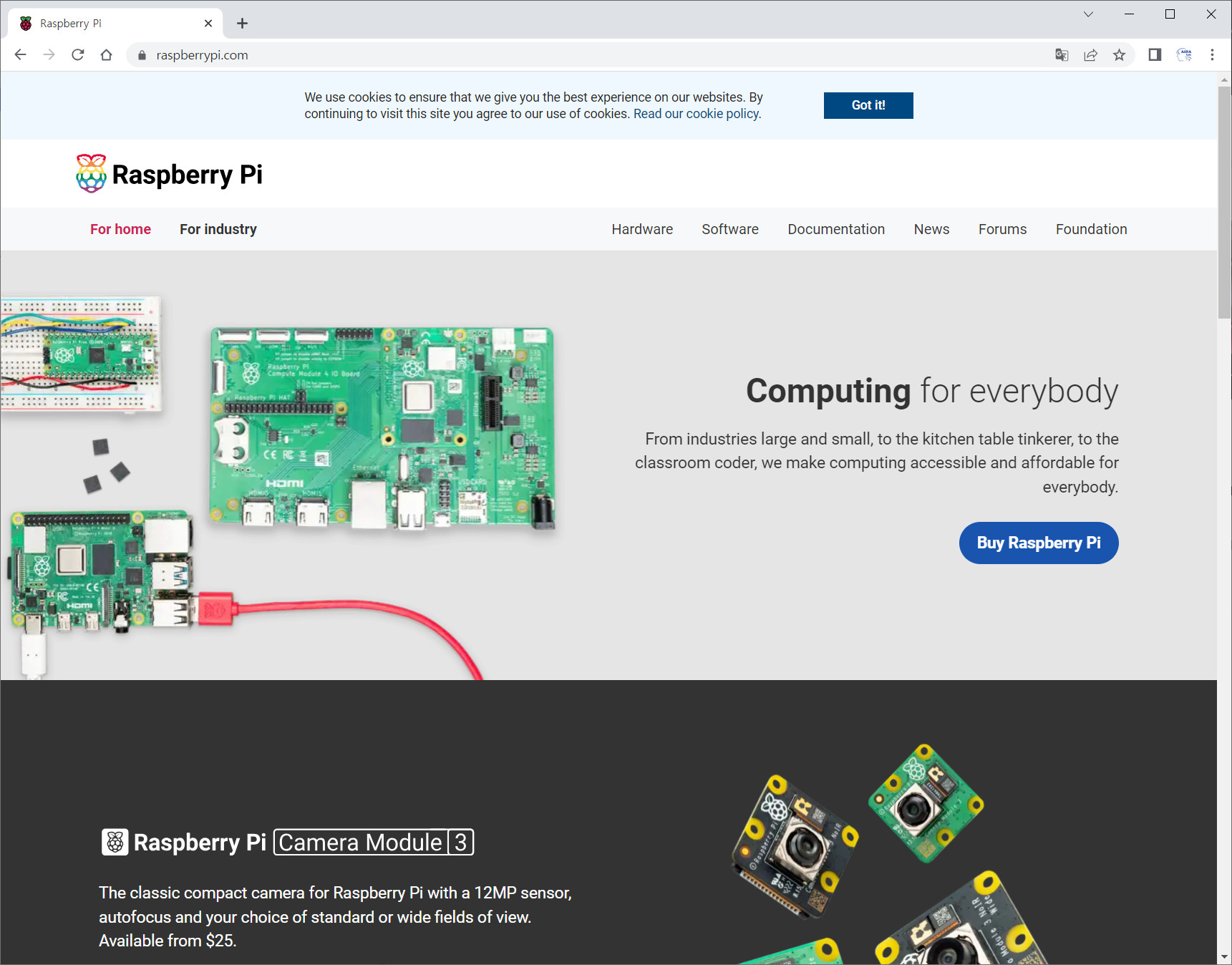Open the cookie policy link

pyautogui.click(x=697, y=114)
